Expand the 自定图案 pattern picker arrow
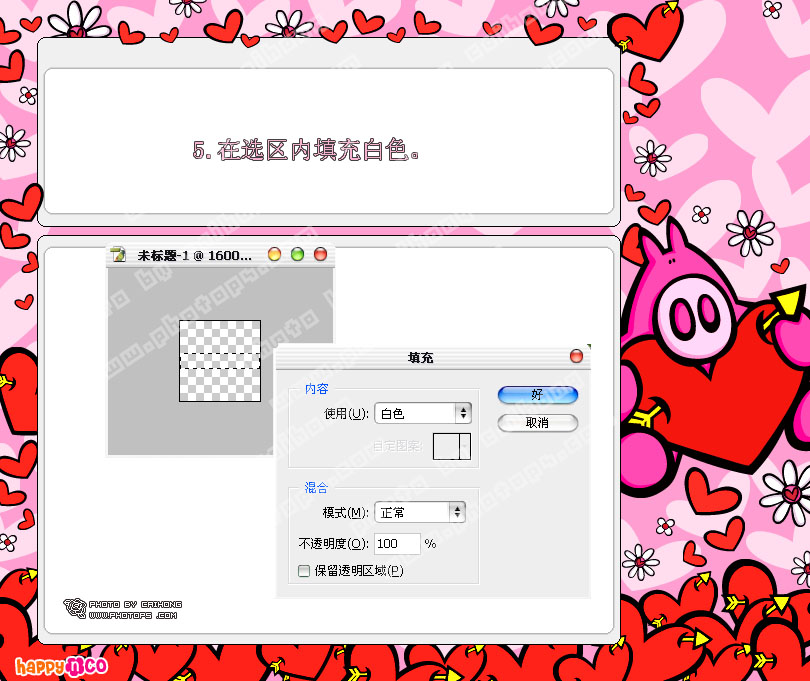This screenshot has height=681, width=810. 465,447
